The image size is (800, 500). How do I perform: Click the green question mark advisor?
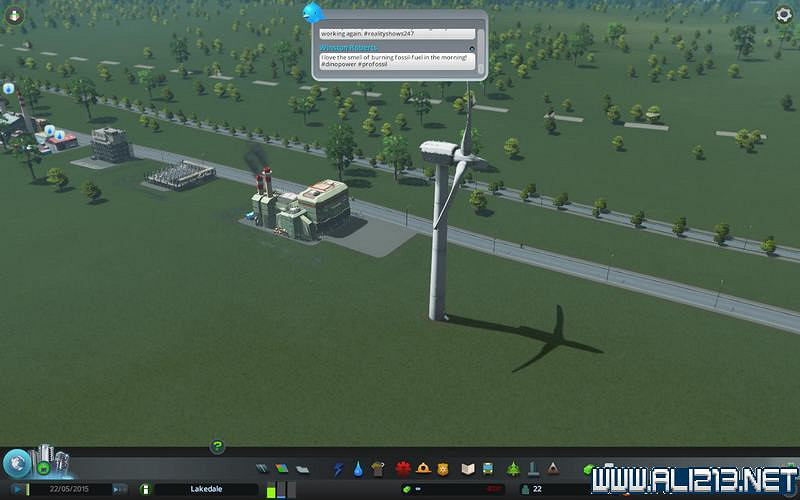[217, 447]
